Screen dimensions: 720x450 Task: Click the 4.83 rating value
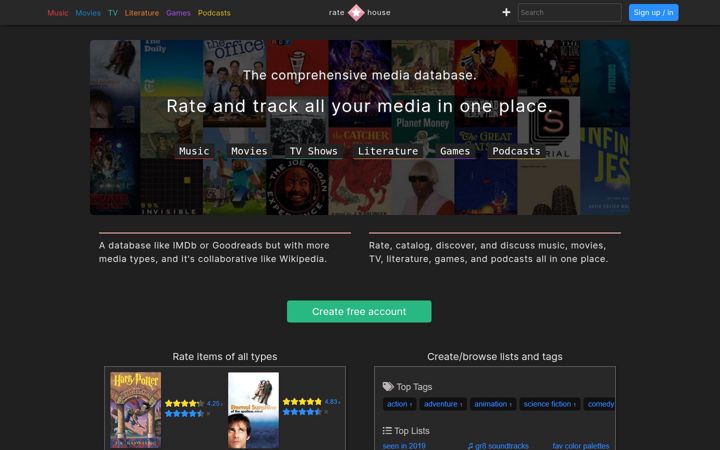coord(331,402)
